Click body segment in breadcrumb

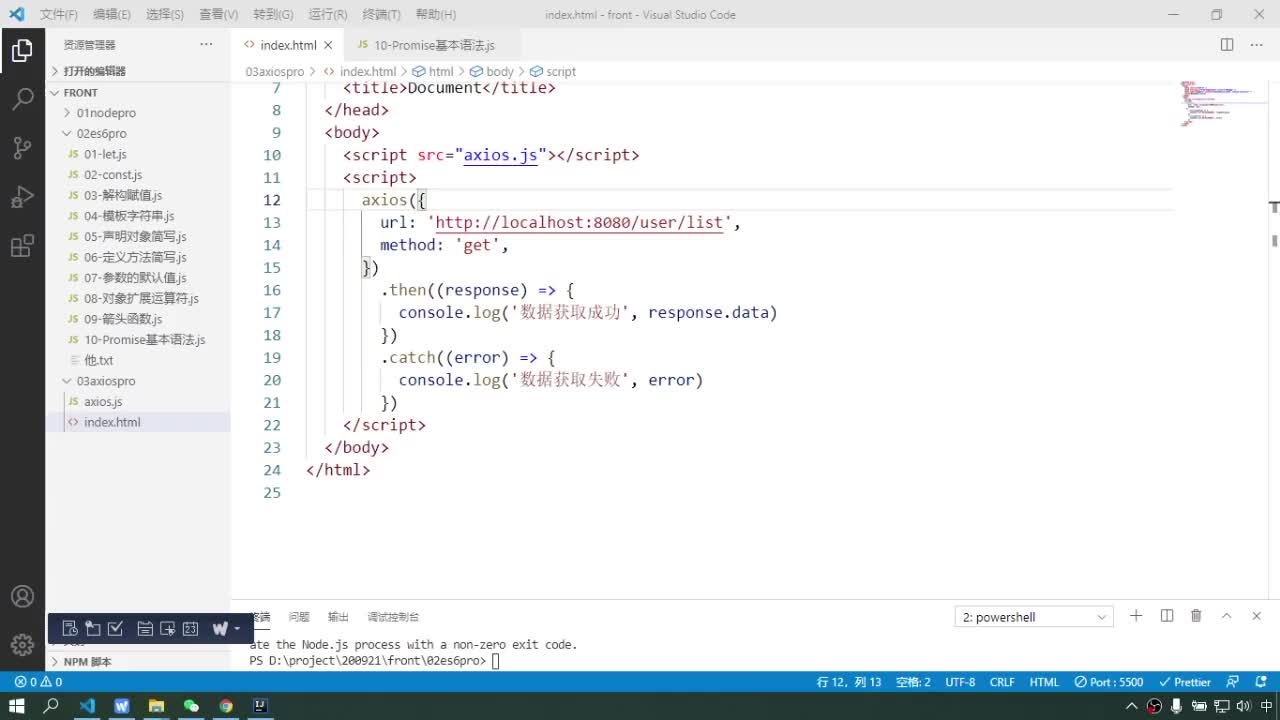click(492, 72)
